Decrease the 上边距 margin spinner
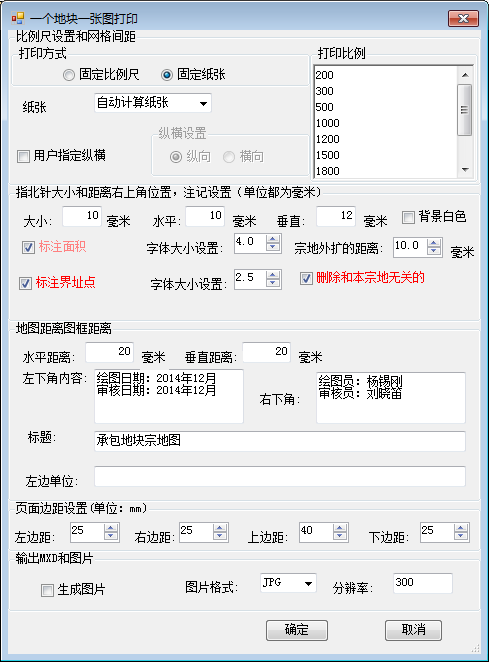Screen dimensions: 489x662 [340, 537]
